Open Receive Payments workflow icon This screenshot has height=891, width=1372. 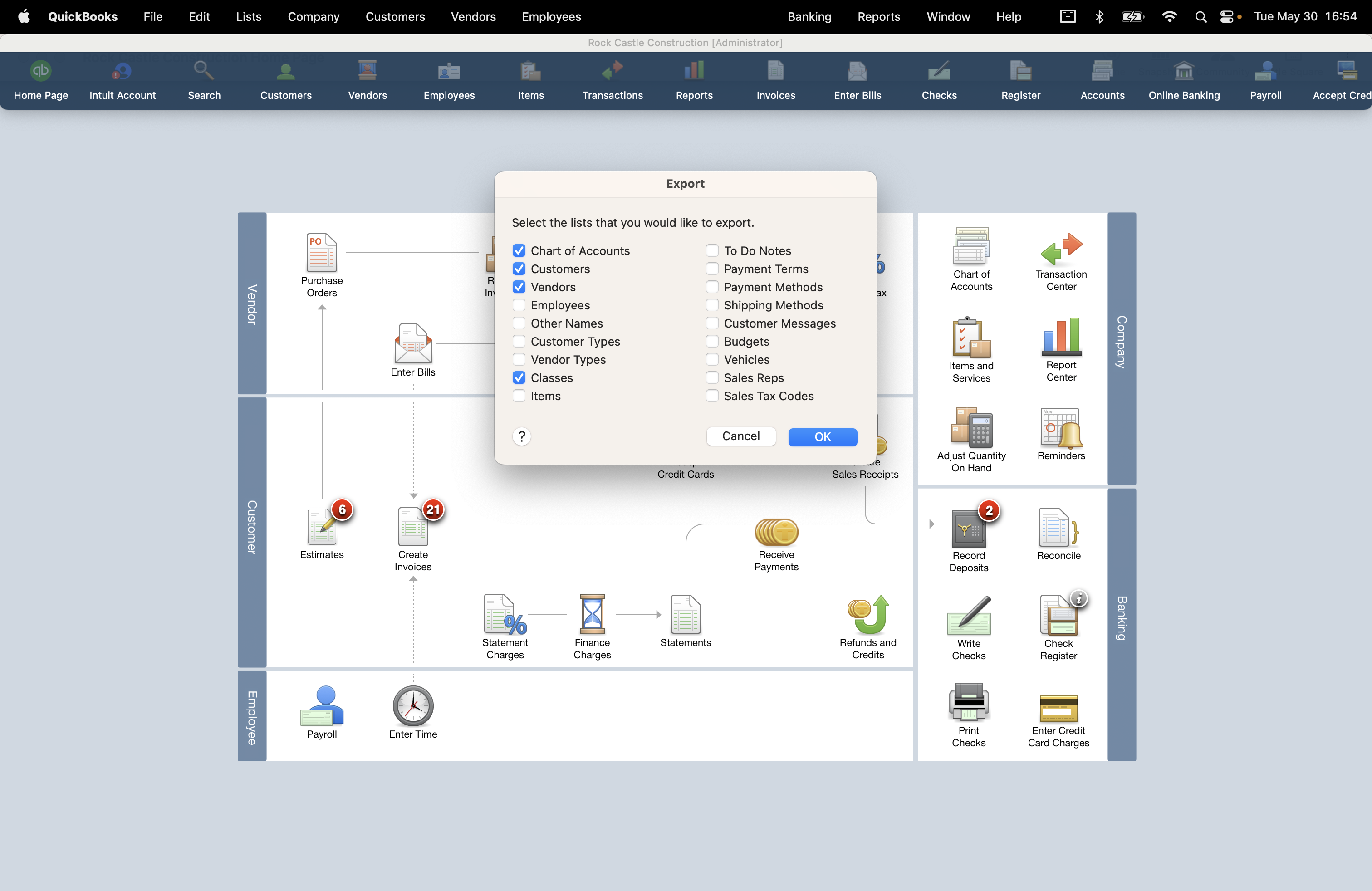pos(776,531)
